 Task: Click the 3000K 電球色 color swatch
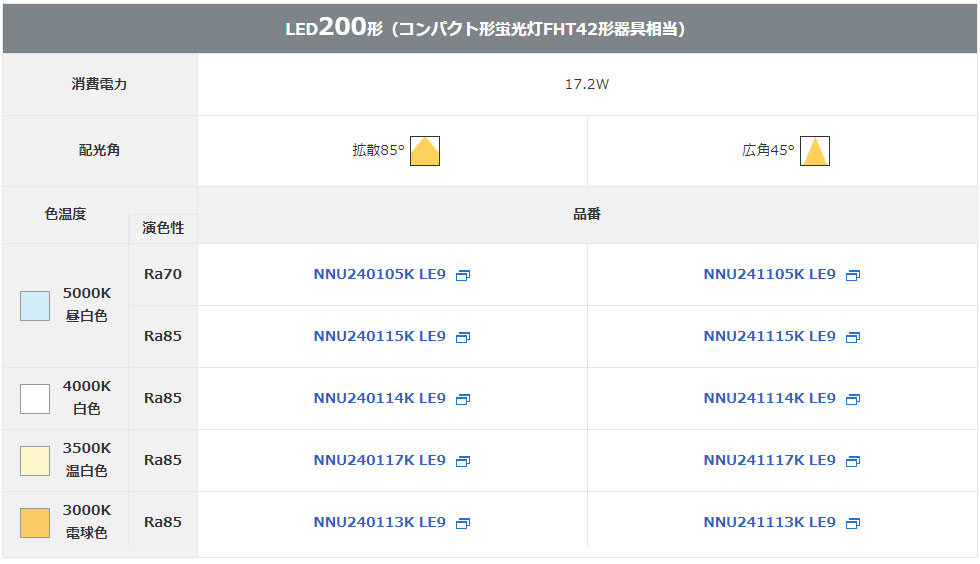point(35,523)
